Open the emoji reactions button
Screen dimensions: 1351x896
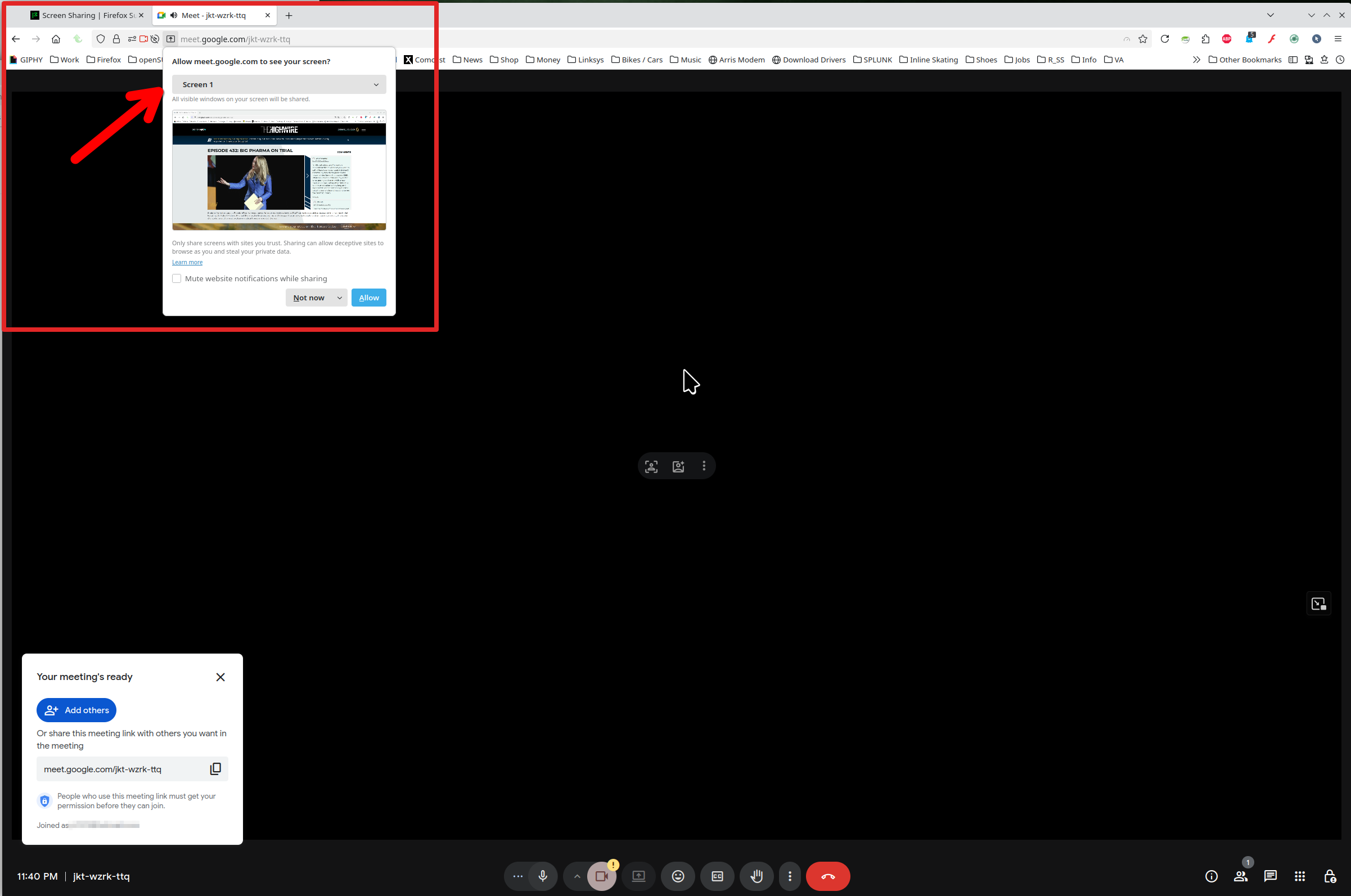(x=678, y=876)
